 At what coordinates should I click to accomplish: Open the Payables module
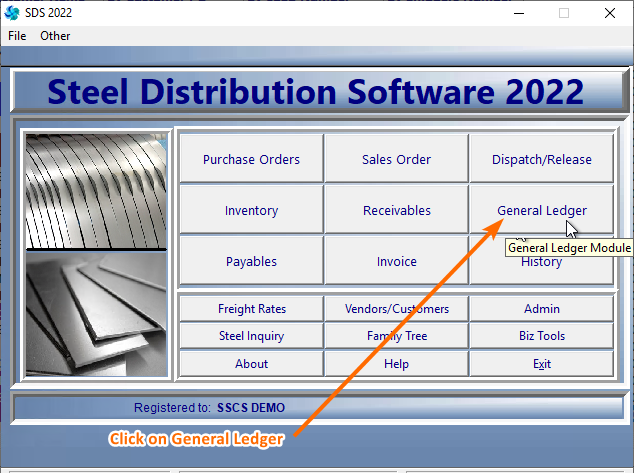click(x=251, y=261)
